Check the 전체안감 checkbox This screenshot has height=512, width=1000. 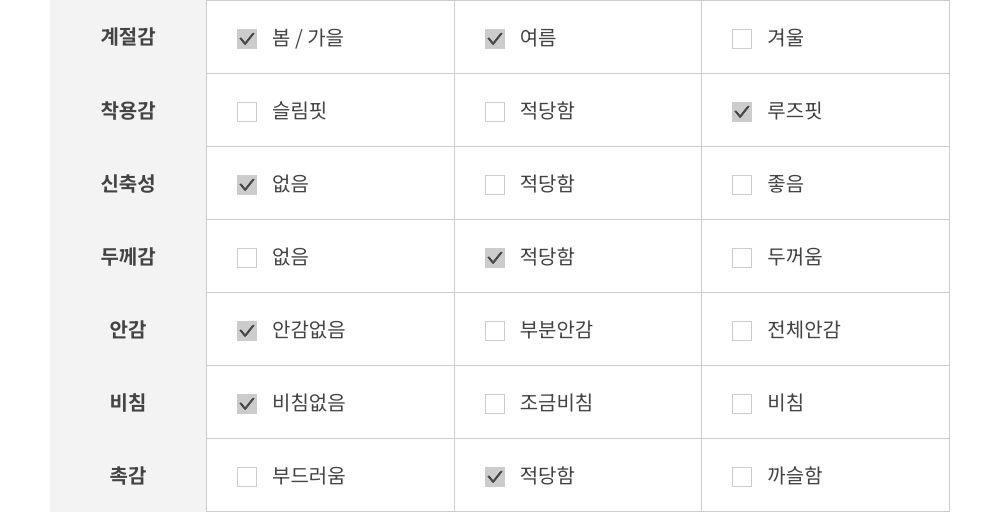742,331
